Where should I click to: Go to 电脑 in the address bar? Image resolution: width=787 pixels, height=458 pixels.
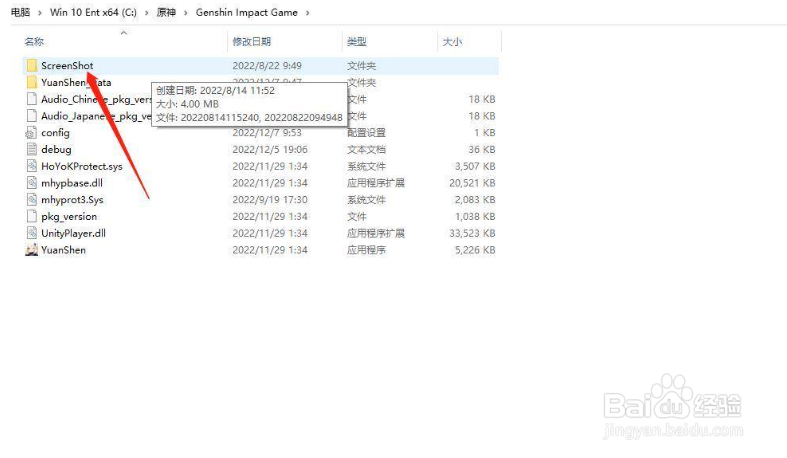(21, 12)
